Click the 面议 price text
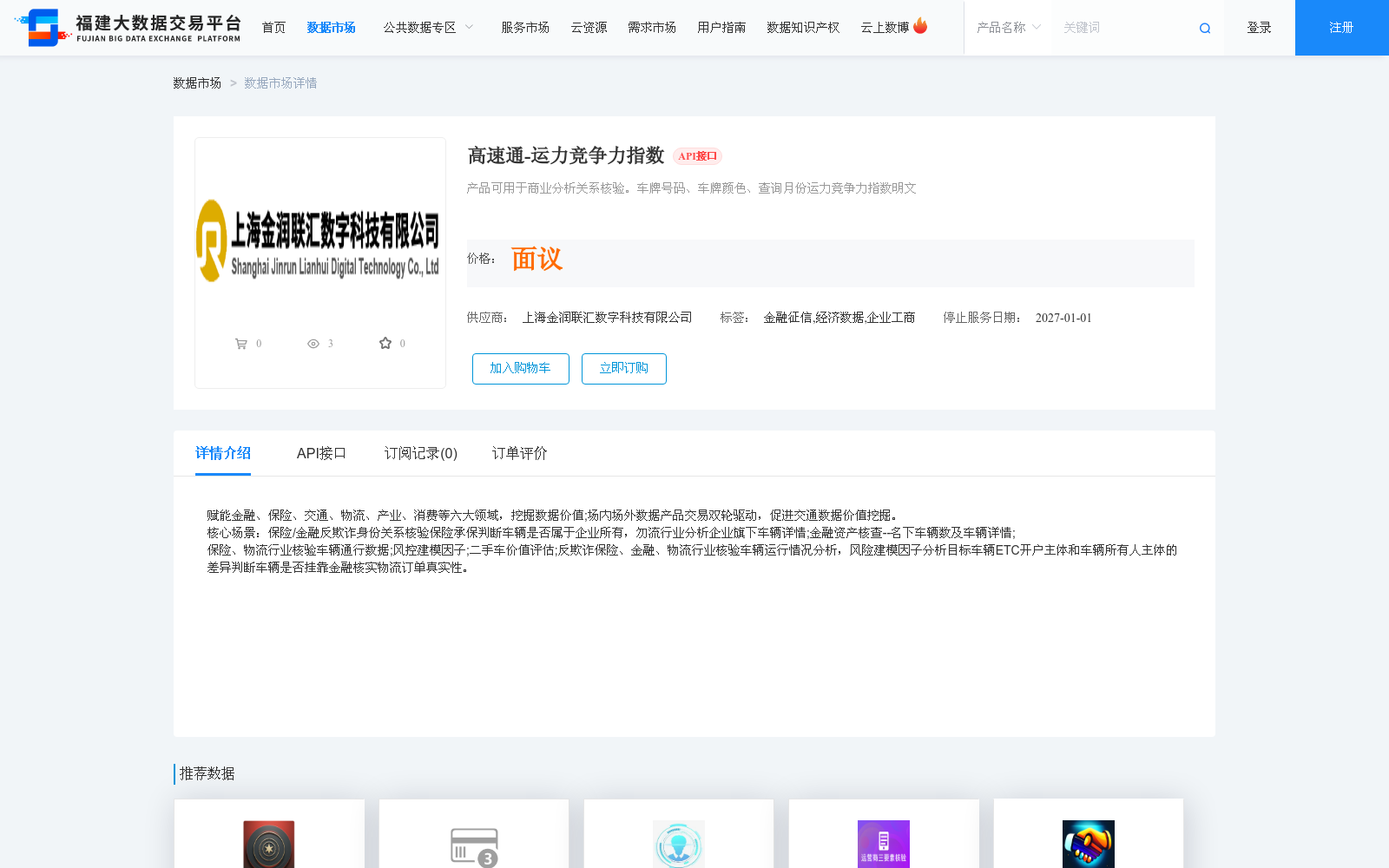The image size is (1389, 868). [537, 259]
